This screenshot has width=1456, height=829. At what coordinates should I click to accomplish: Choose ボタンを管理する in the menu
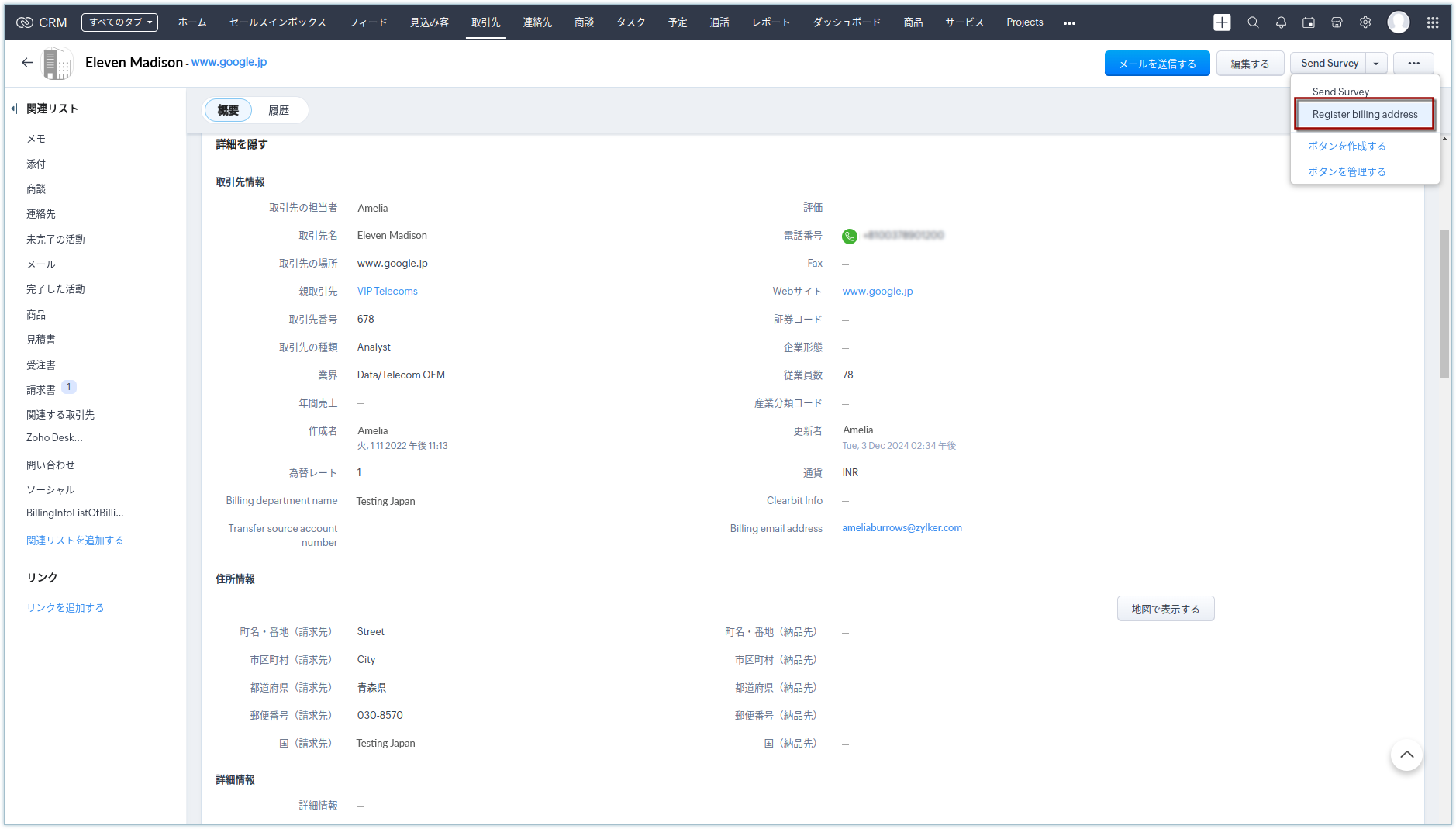click(x=1347, y=171)
